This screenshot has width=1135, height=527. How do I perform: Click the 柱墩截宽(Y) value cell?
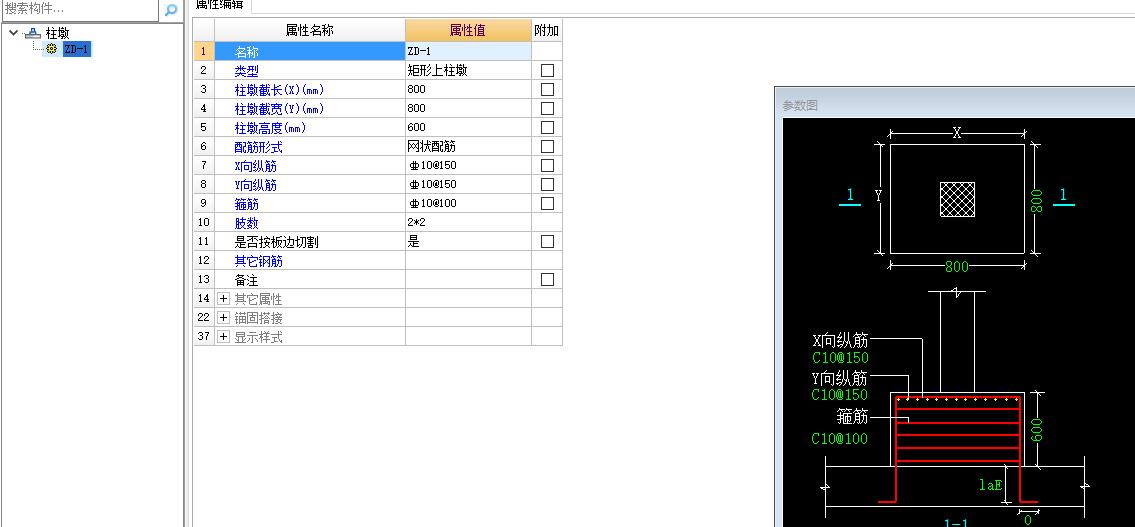pyautogui.click(x=468, y=109)
